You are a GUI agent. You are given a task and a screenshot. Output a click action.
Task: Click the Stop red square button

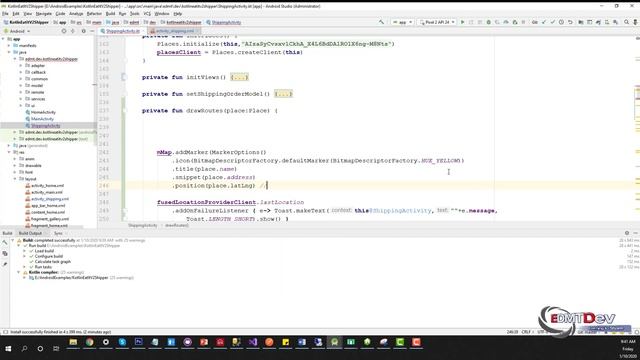pos(523,22)
